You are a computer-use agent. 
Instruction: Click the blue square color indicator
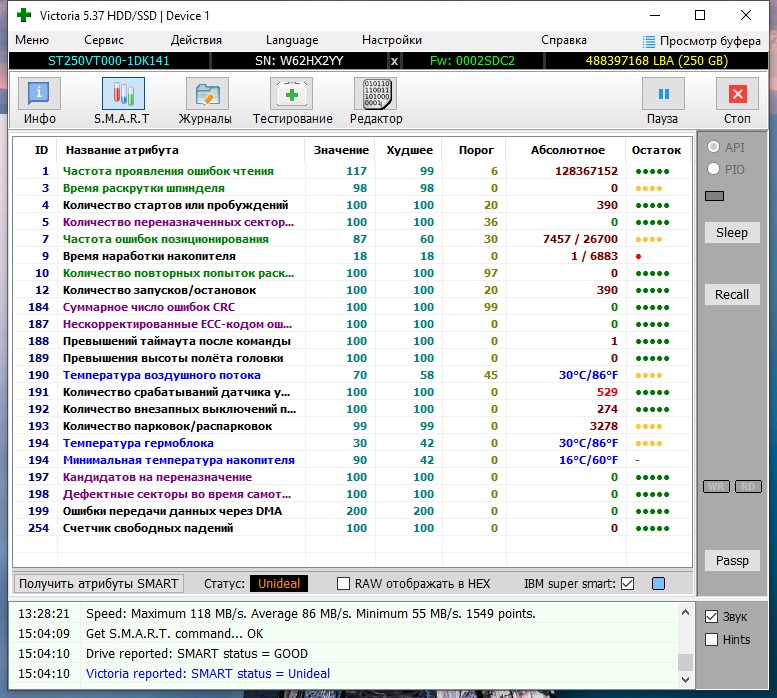[659, 584]
